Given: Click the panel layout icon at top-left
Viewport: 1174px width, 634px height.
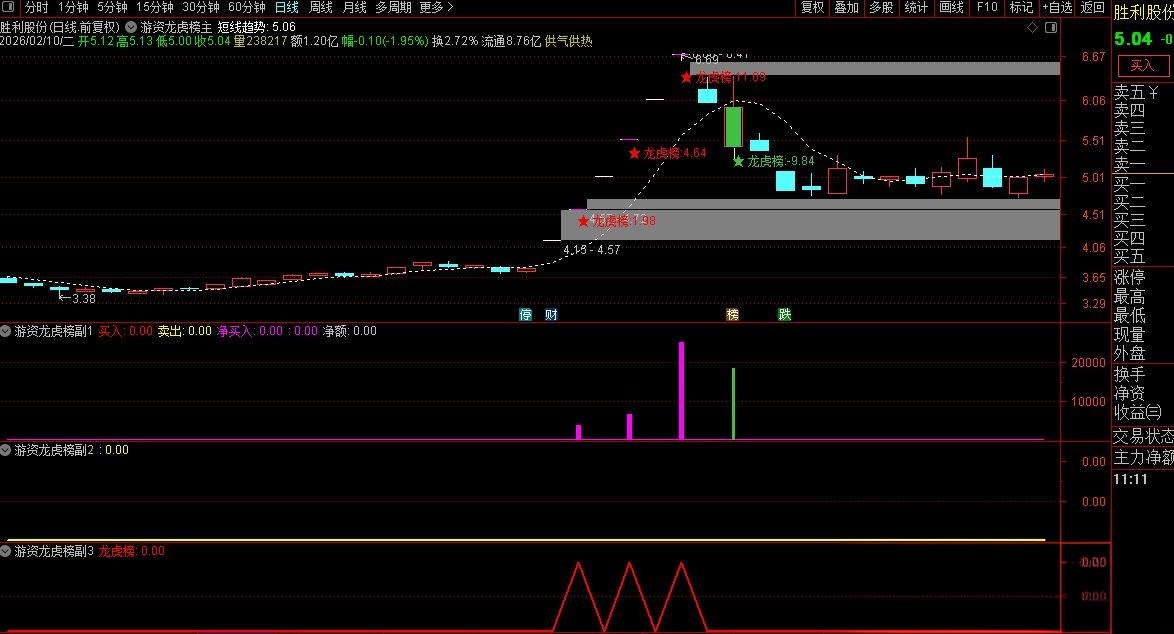Looking at the screenshot, I should 10,7.
